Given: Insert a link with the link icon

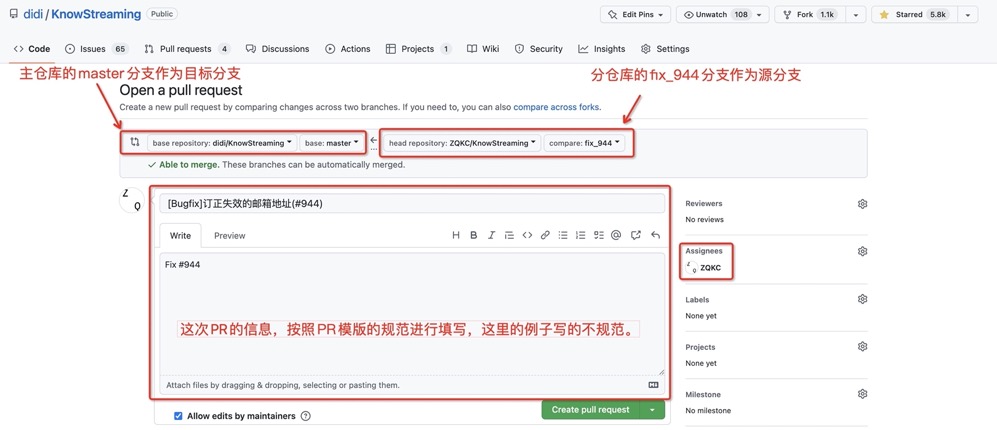Looking at the screenshot, I should (x=545, y=236).
